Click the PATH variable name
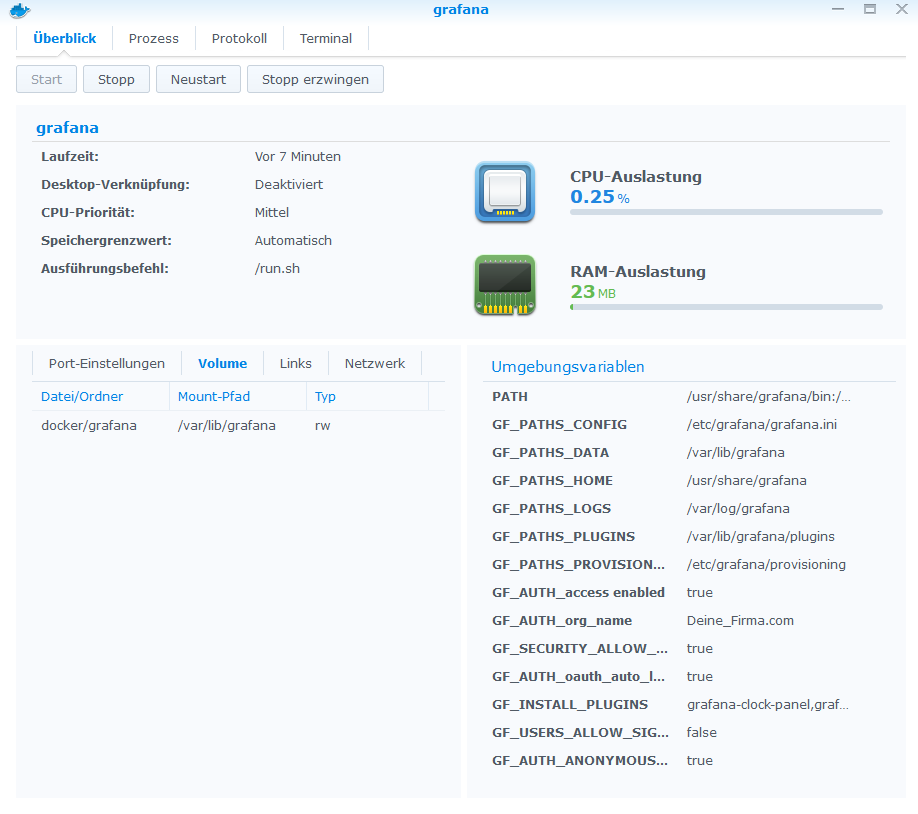This screenshot has width=918, height=814. [x=510, y=396]
